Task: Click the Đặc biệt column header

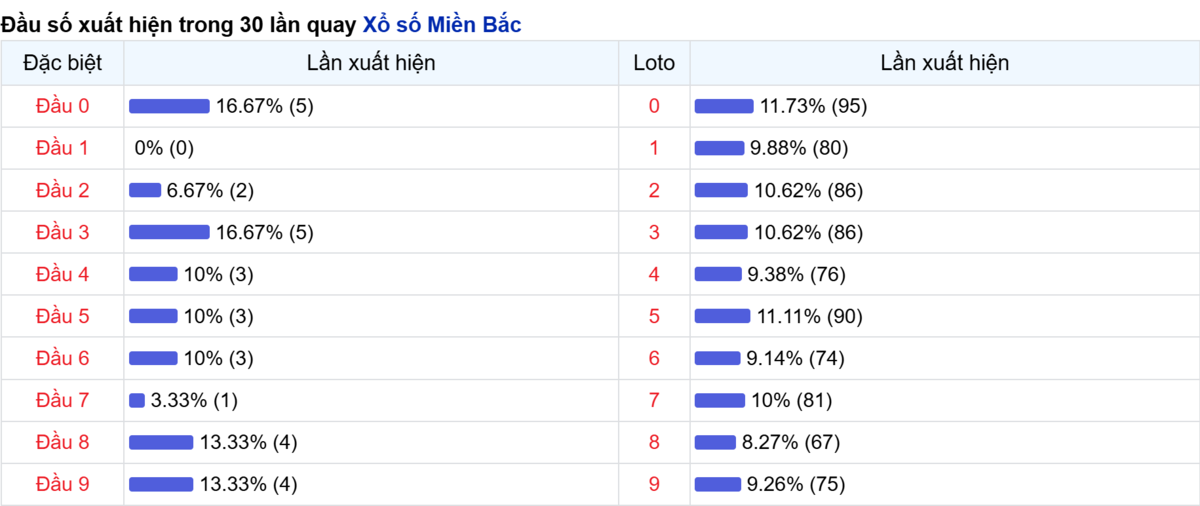Action: [x=62, y=63]
